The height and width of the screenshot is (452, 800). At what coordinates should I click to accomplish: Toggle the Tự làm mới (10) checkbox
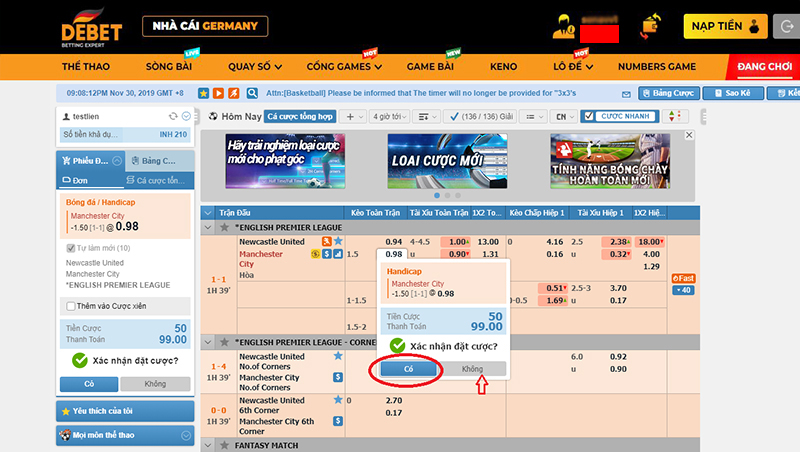click(x=71, y=248)
